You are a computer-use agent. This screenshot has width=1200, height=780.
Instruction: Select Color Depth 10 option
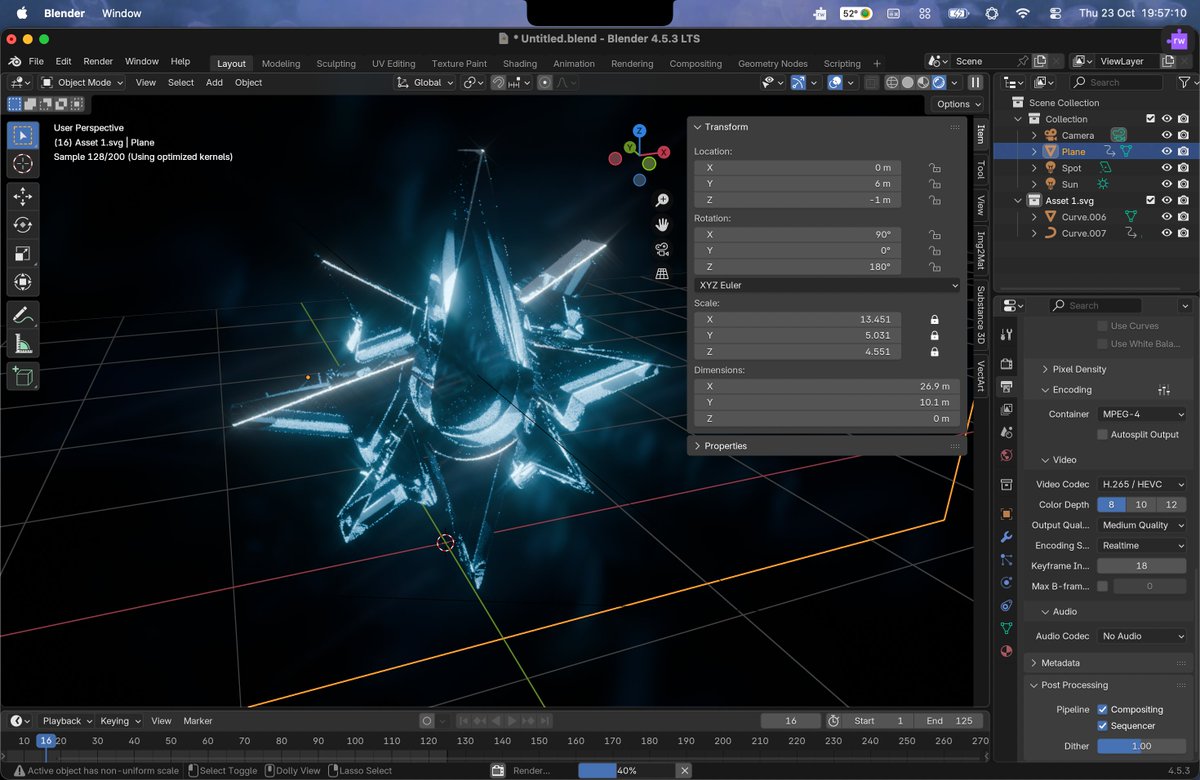click(x=1141, y=505)
